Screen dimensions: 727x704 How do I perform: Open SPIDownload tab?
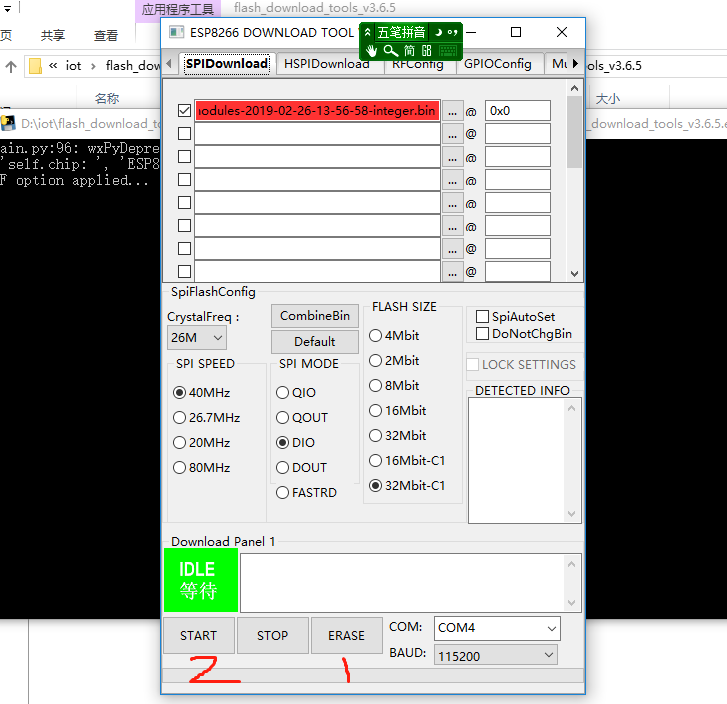pos(227,64)
